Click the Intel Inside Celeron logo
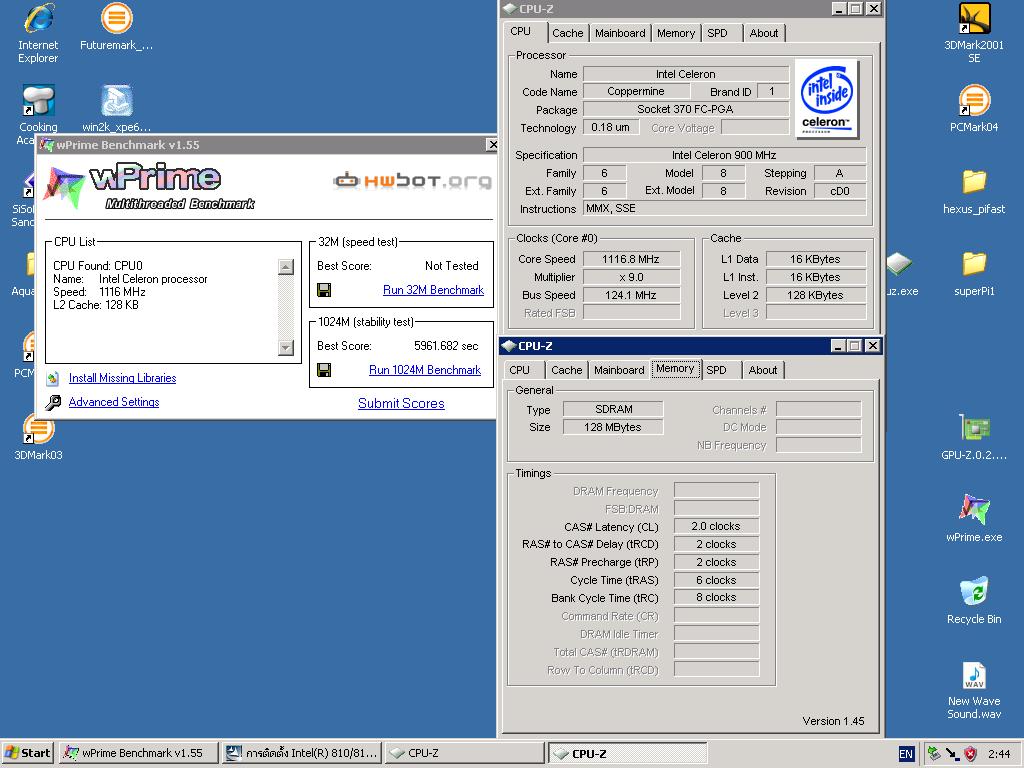This screenshot has width=1024, height=768. (827, 99)
